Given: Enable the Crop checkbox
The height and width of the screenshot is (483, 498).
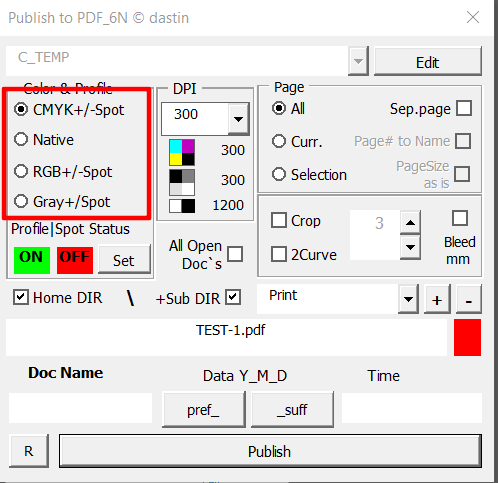Looking at the screenshot, I should (279, 220).
